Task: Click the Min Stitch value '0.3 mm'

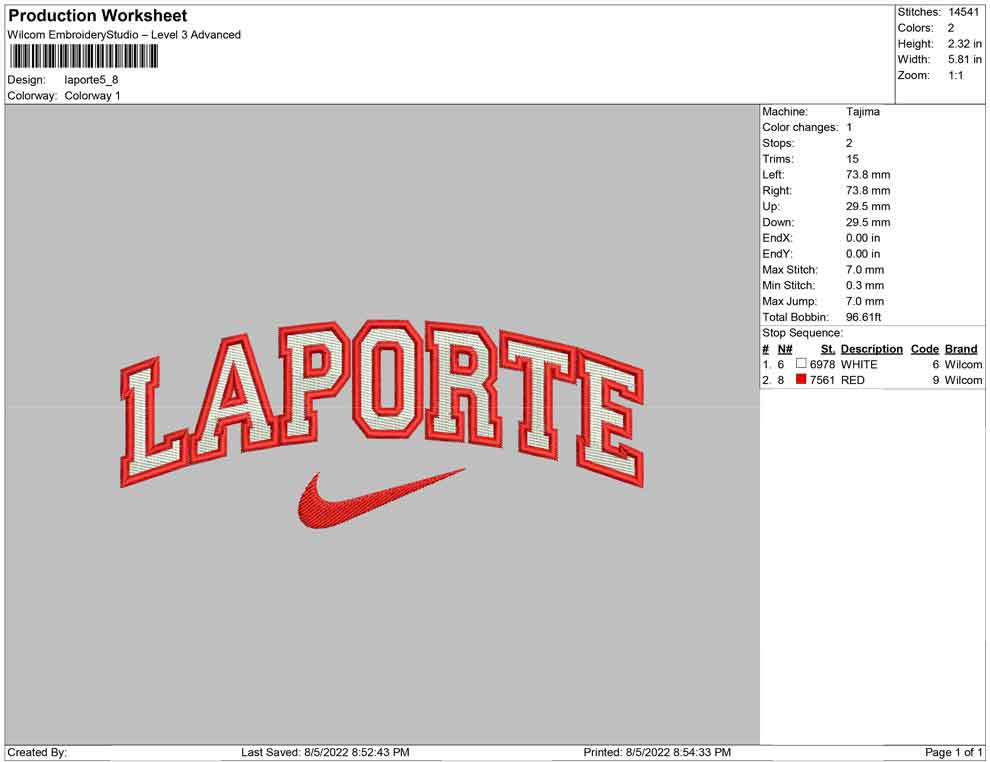Action: (865, 285)
